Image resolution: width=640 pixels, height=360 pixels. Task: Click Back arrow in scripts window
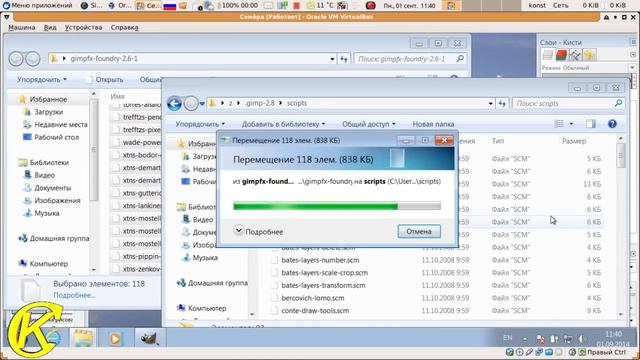click(x=174, y=103)
